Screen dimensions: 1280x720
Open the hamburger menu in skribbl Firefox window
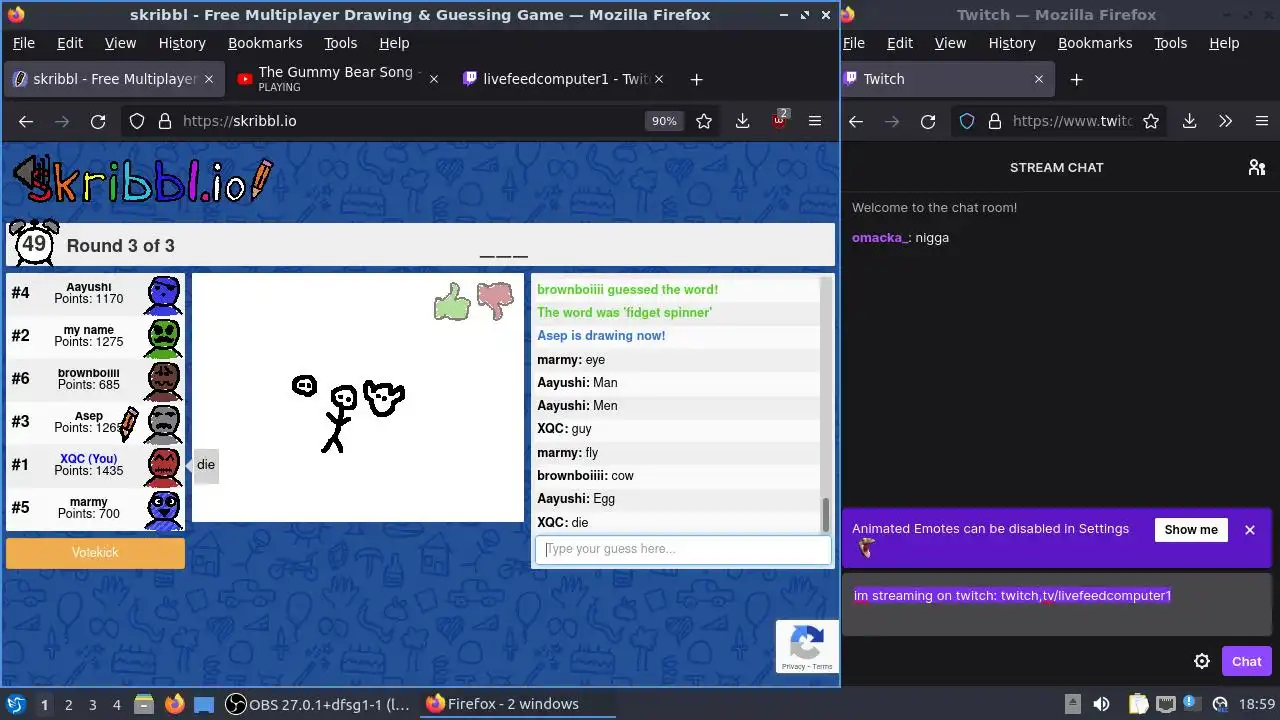coord(815,121)
